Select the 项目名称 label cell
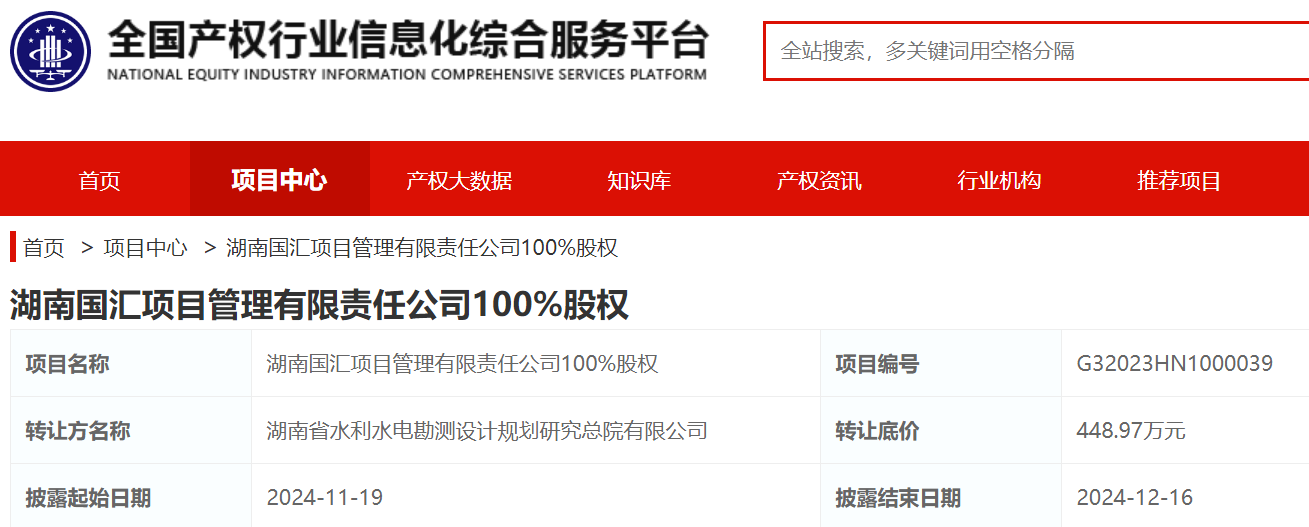The height and width of the screenshot is (527, 1309). (131, 363)
